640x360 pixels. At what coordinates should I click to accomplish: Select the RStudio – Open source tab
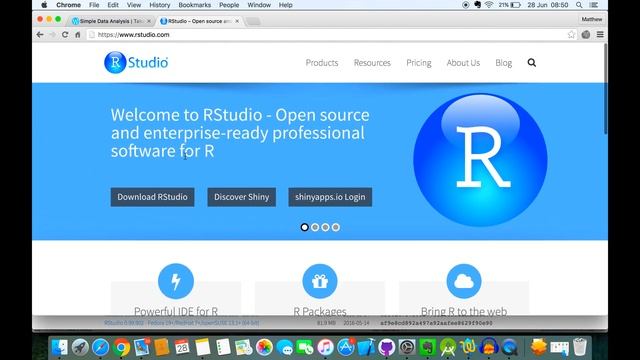coord(199,21)
